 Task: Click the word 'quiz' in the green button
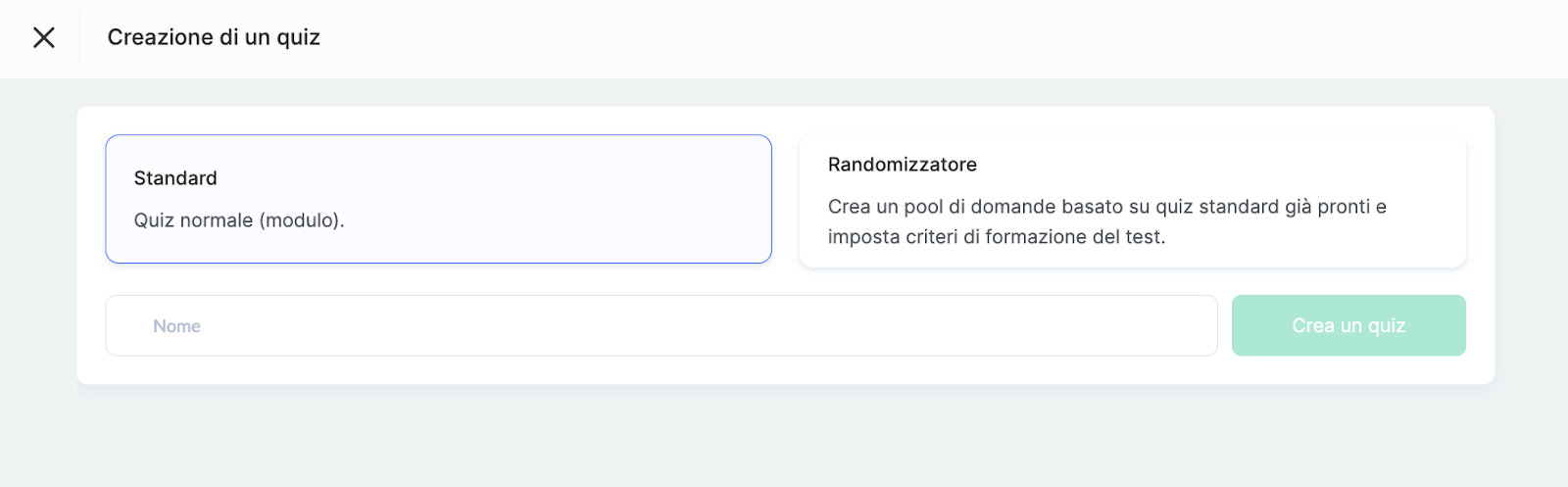pos(1386,325)
